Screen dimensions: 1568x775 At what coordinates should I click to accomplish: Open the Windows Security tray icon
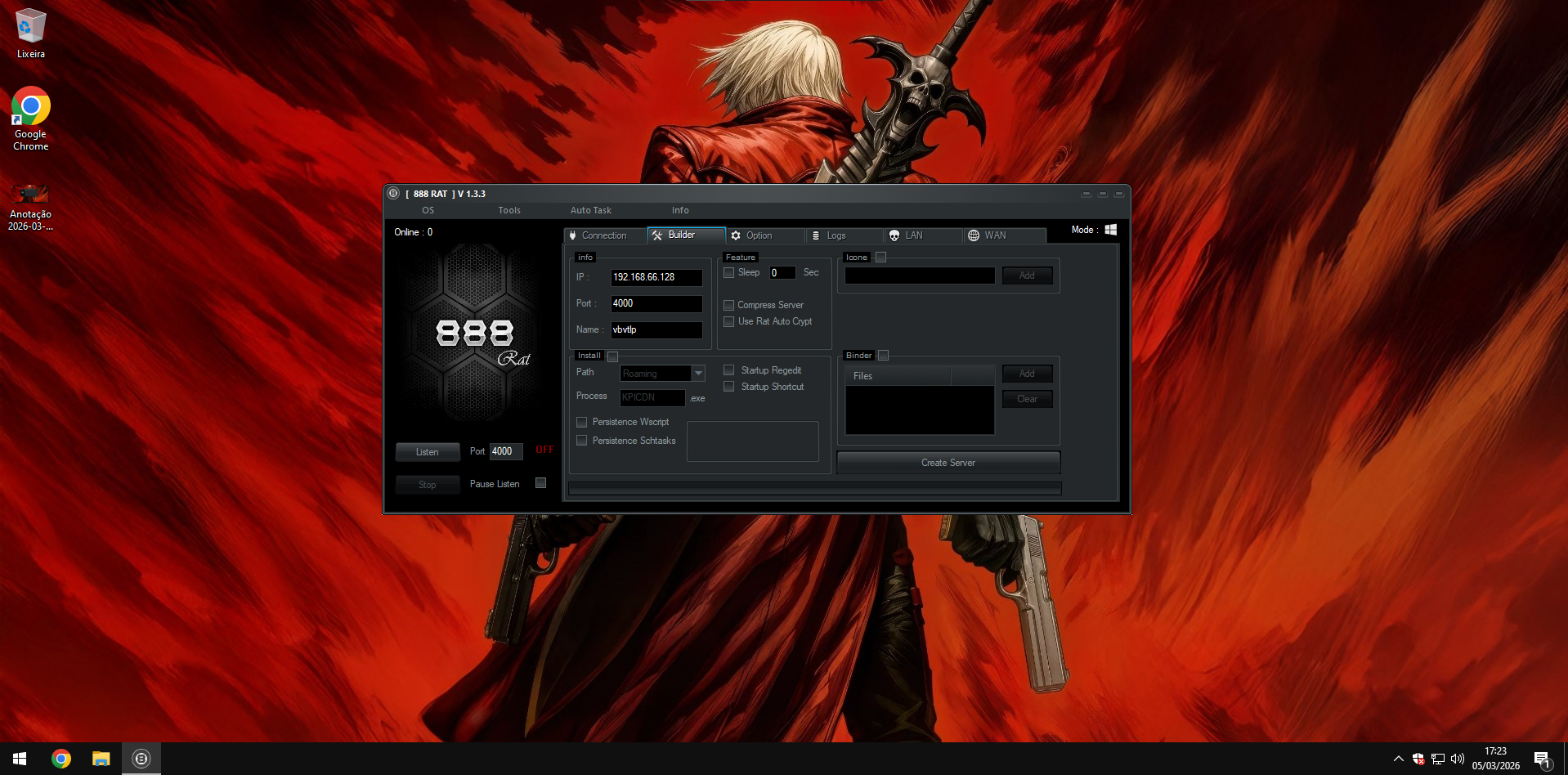tap(1418, 759)
